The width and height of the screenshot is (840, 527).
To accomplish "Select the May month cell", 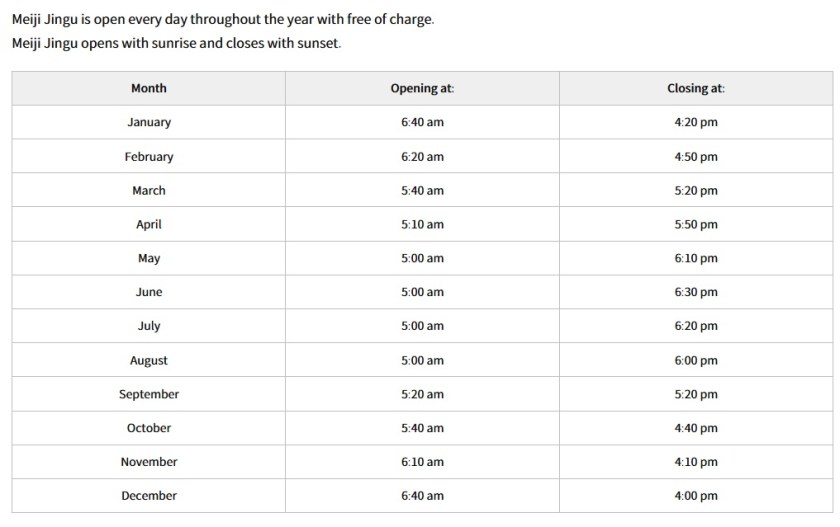I will (x=149, y=258).
